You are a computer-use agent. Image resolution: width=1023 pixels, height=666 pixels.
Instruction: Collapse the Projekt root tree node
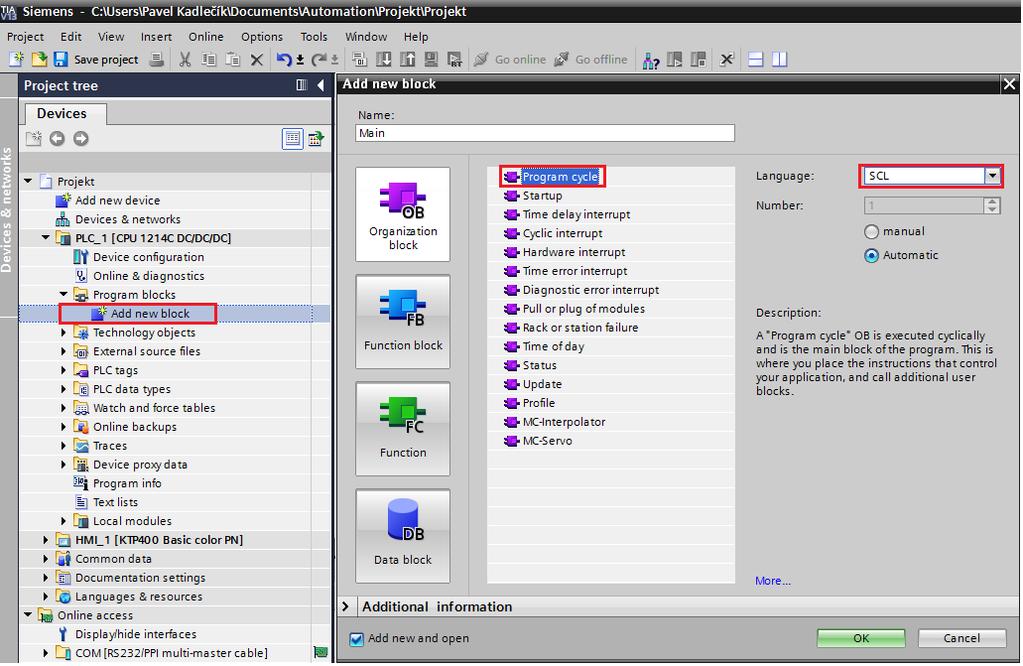pos(28,181)
